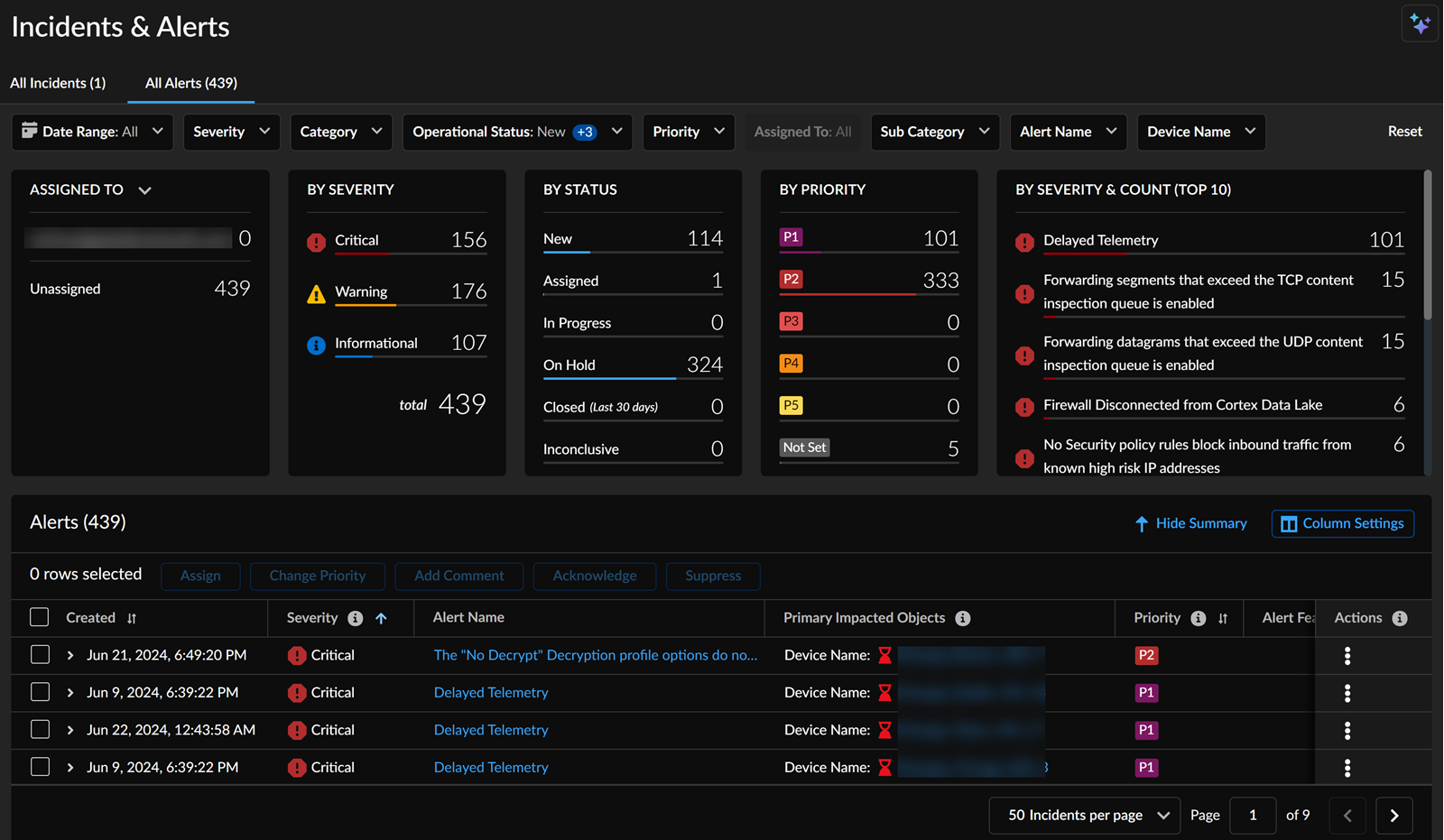Click the Priority column sort icon
The image size is (1444, 840).
click(1223, 619)
